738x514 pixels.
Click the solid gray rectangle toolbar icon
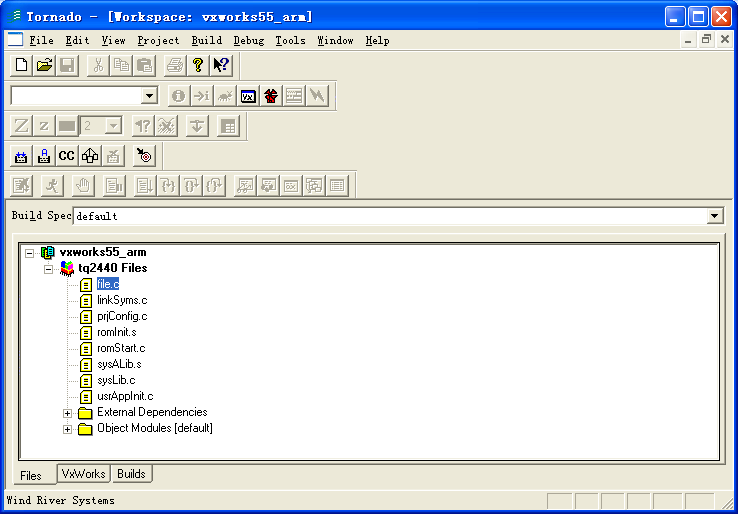pyautogui.click(x=67, y=126)
